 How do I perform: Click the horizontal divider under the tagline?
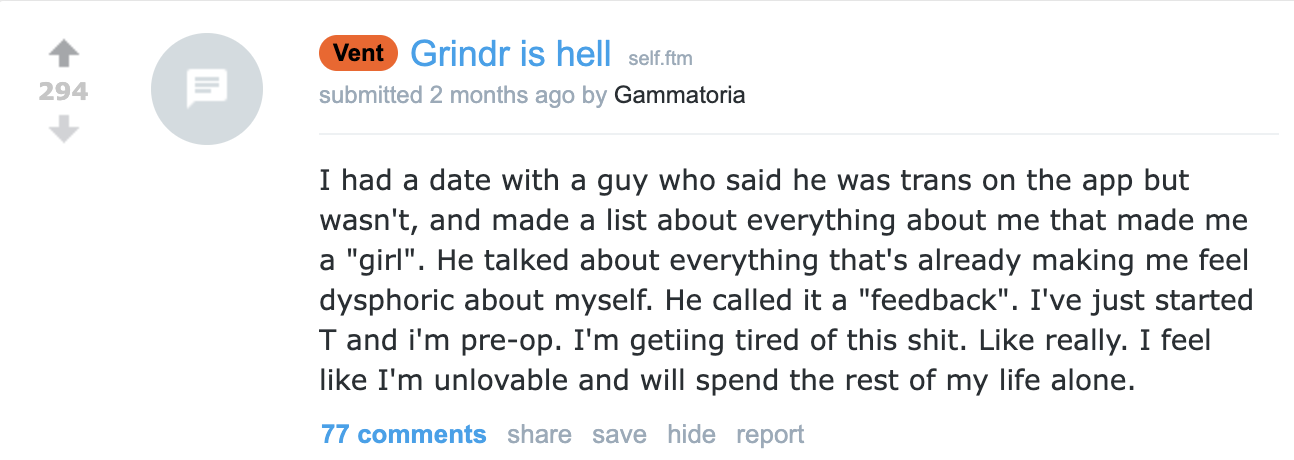point(798,133)
